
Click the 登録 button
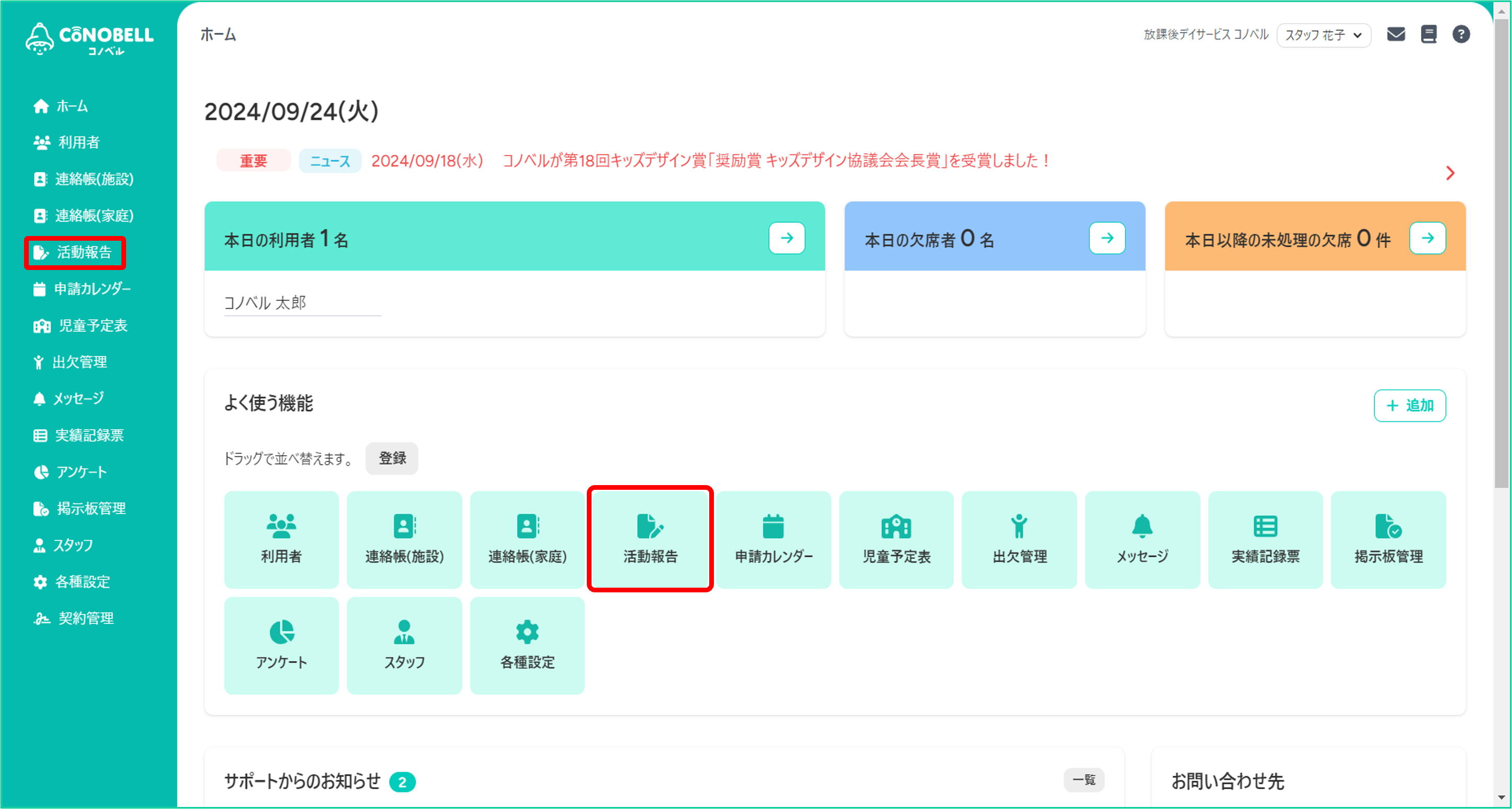click(x=392, y=458)
